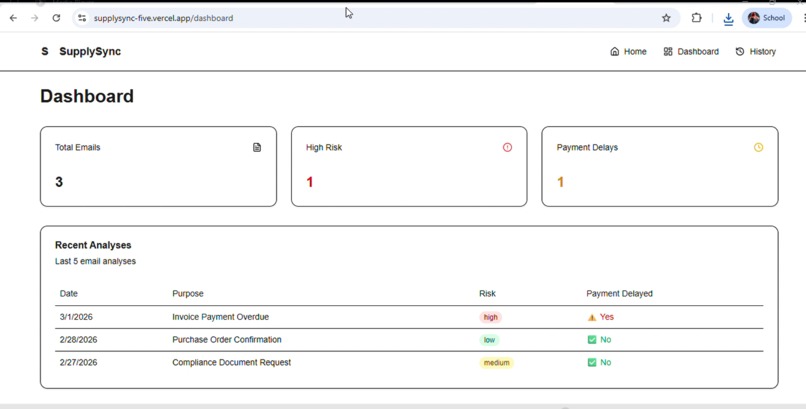806x409 pixels.
Task: Click the Risk column header
Action: pos(487,293)
